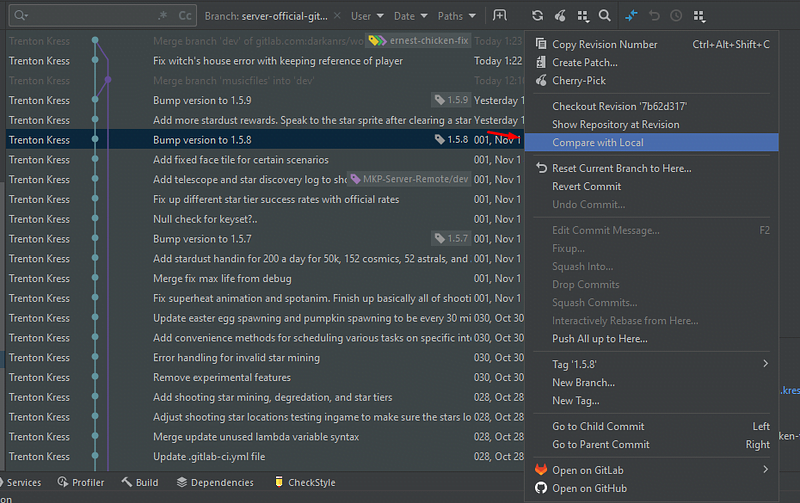
Task: Select Push All up to Here...
Action: (x=652, y=339)
